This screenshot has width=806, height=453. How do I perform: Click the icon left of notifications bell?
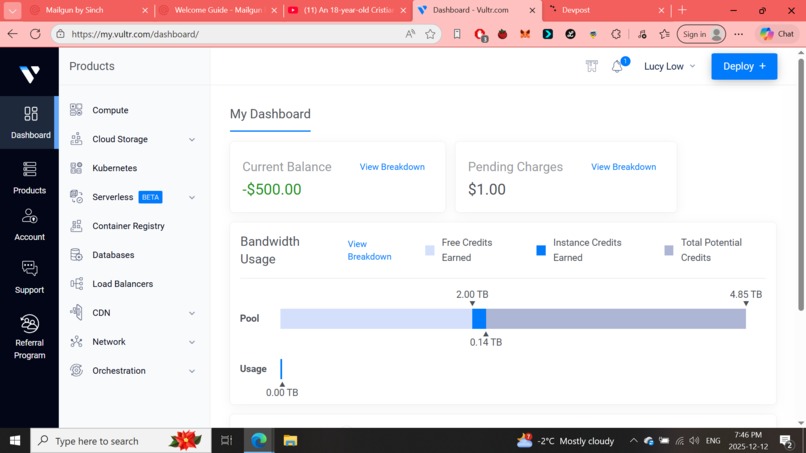[592, 66]
